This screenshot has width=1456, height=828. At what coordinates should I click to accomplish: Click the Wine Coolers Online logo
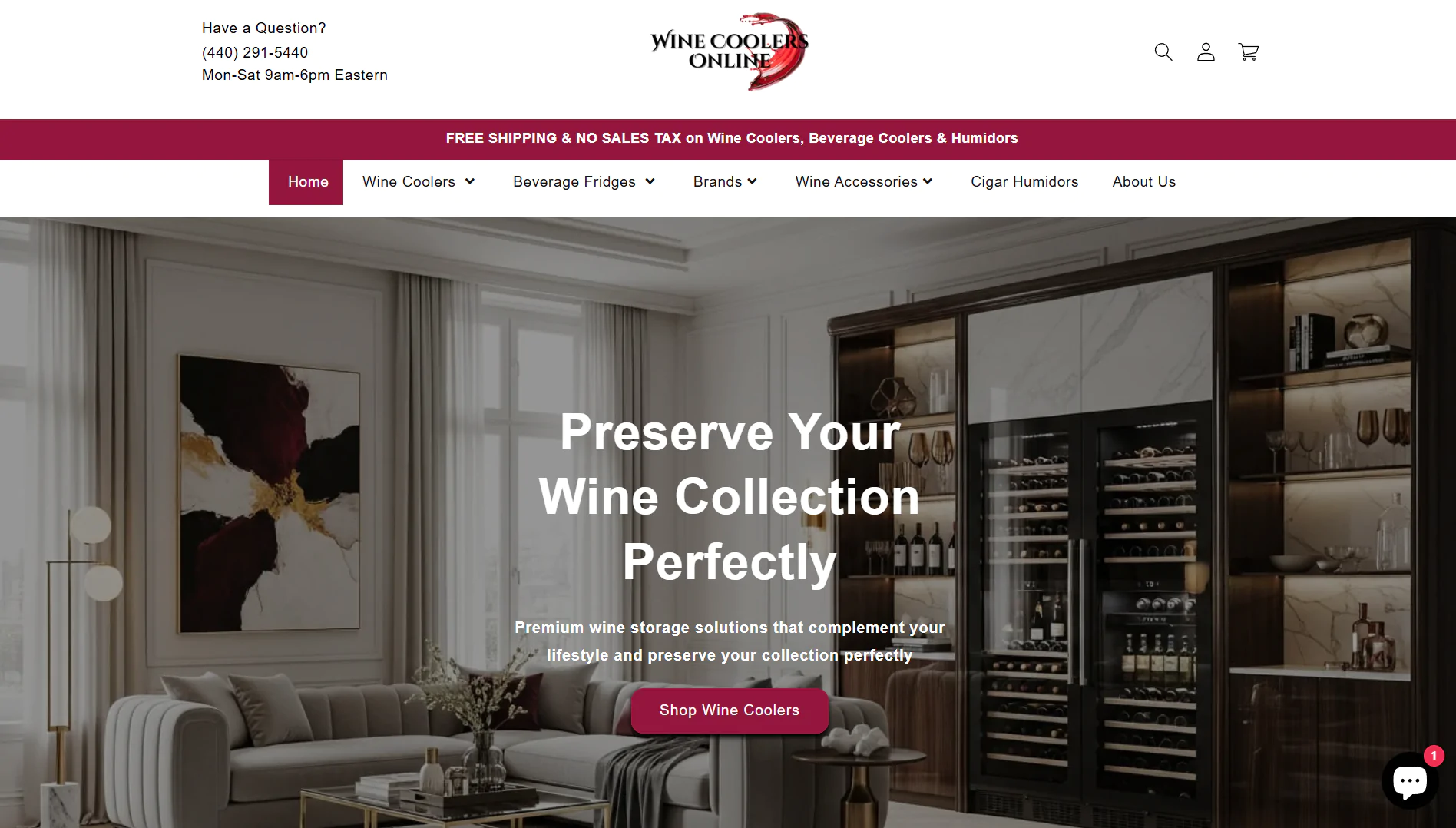point(730,51)
